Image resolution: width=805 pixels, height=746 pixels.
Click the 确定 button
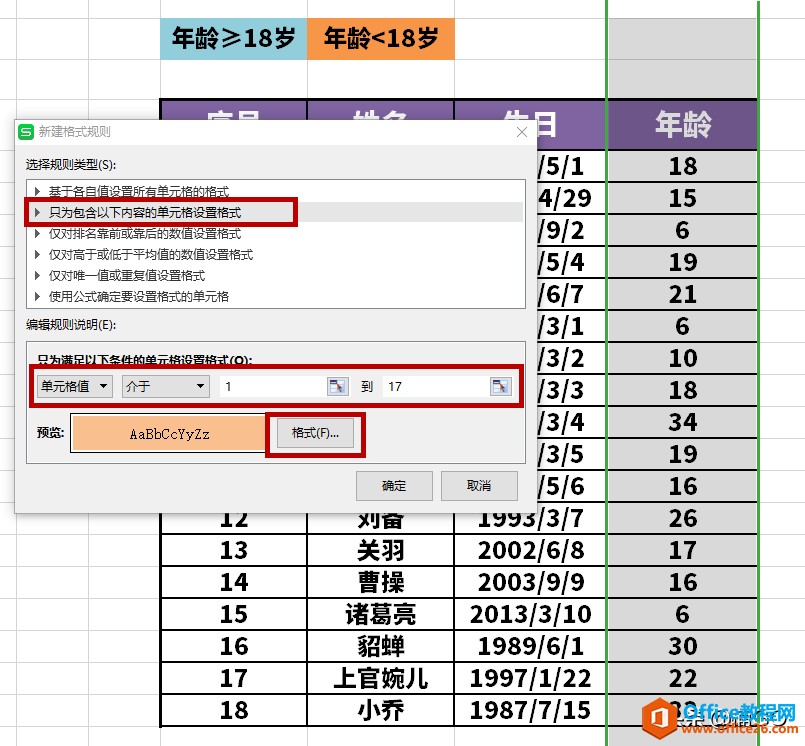(x=394, y=486)
